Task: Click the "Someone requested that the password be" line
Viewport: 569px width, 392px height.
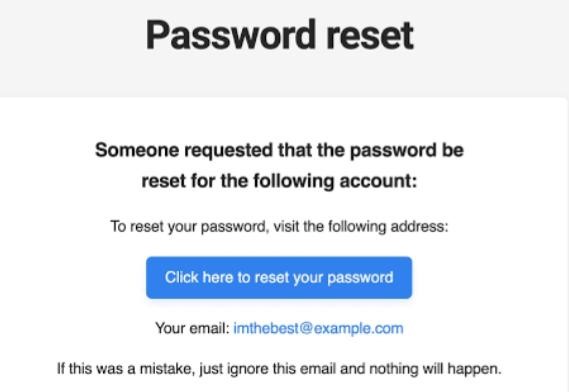Action: (279, 150)
